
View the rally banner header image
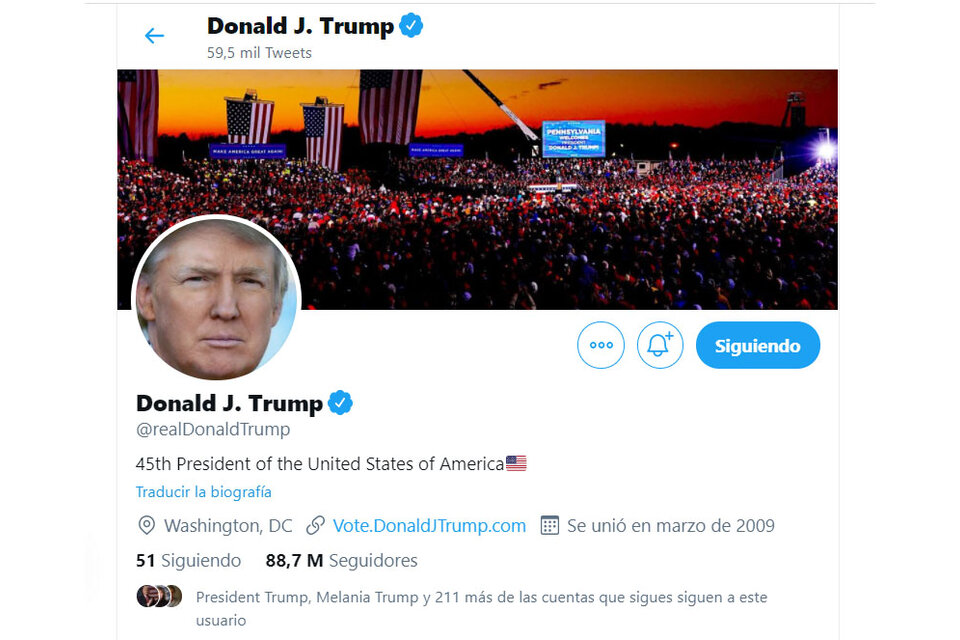[x=478, y=189]
